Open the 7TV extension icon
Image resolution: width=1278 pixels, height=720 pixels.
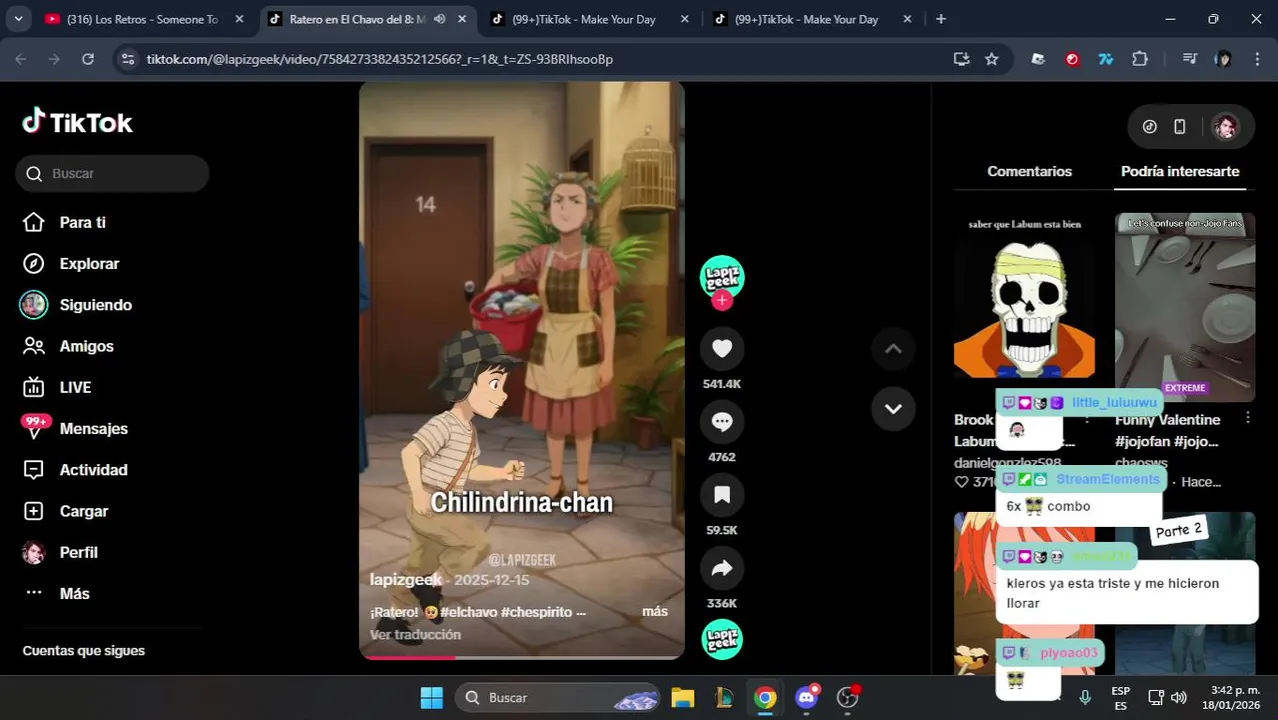[x=1106, y=59]
